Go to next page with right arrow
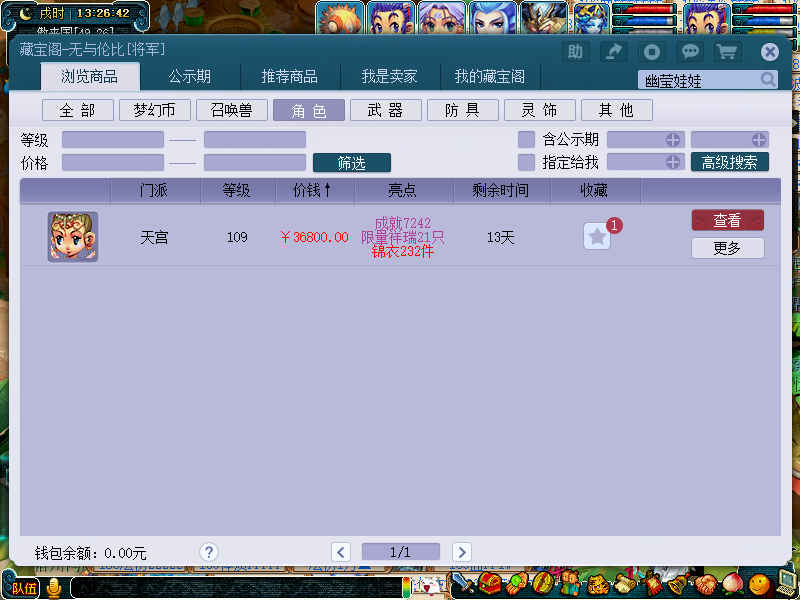The height and width of the screenshot is (600, 800). pos(462,552)
